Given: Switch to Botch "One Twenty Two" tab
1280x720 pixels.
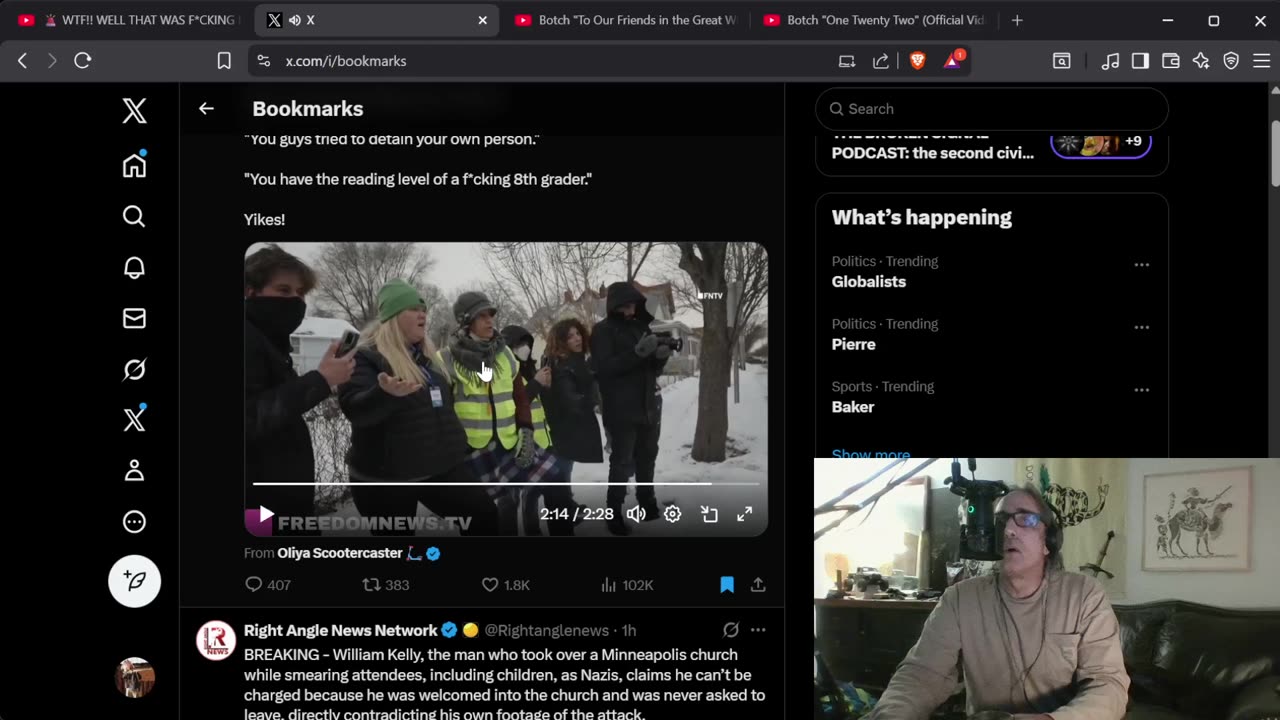Looking at the screenshot, I should click(873, 20).
